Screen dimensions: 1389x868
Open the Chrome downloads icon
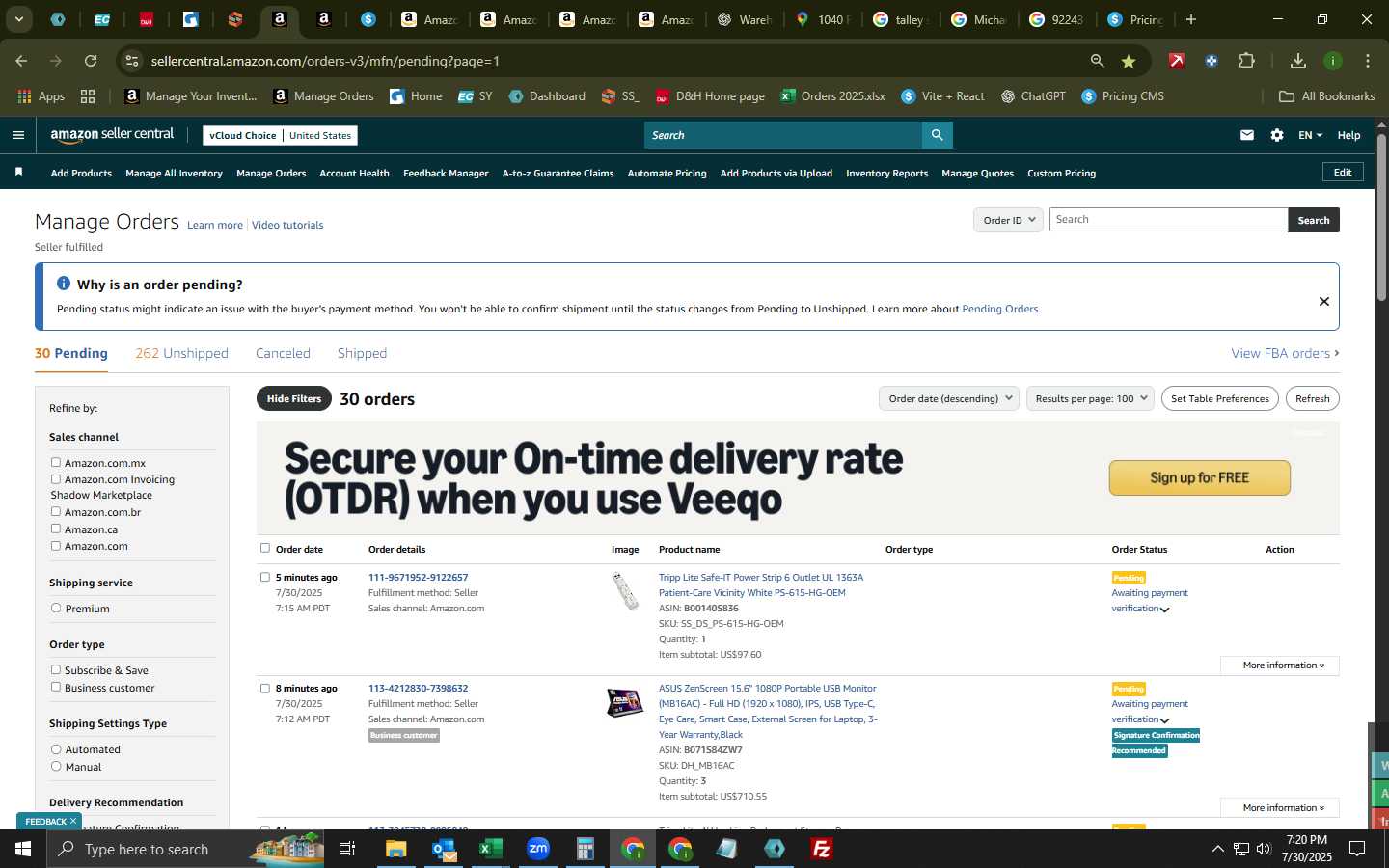[x=1298, y=61]
